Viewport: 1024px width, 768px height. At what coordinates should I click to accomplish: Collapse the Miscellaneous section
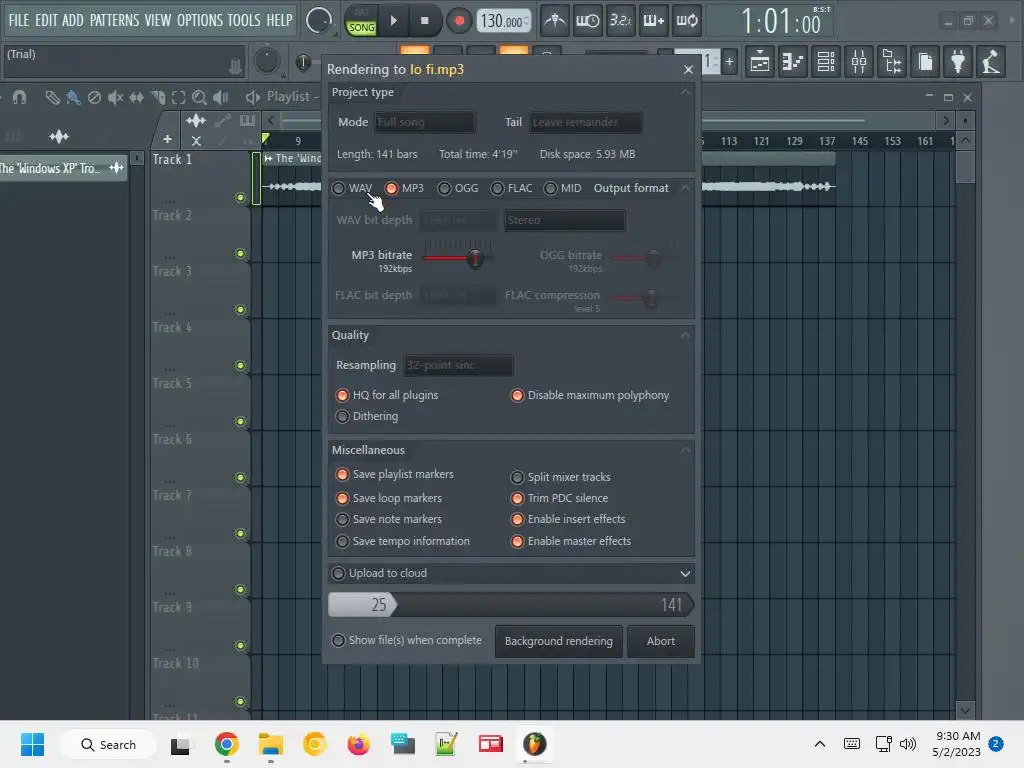(x=685, y=450)
